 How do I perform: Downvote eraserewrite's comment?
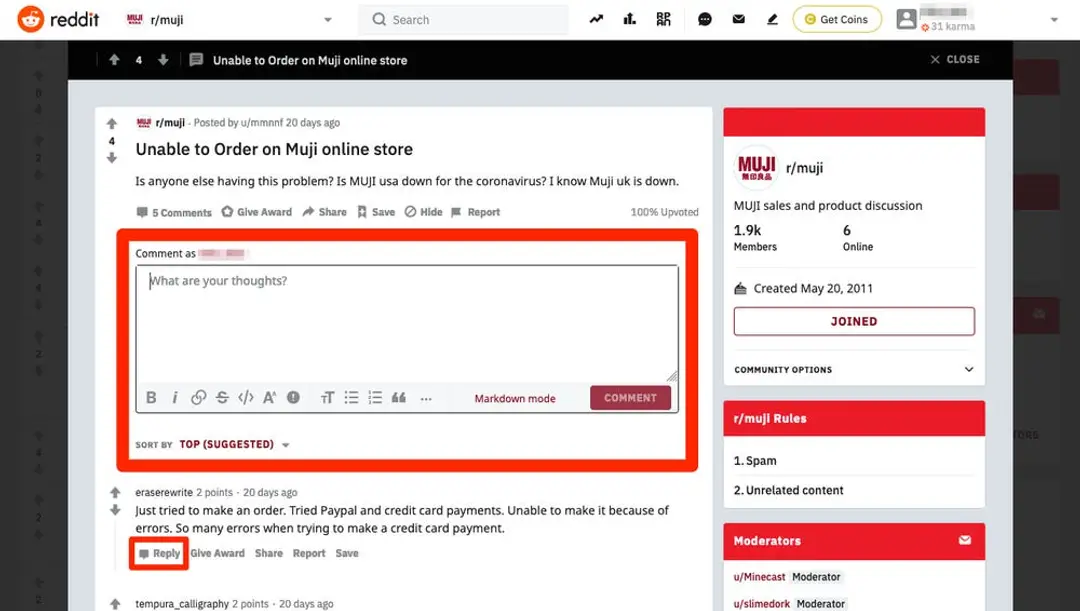click(117, 510)
